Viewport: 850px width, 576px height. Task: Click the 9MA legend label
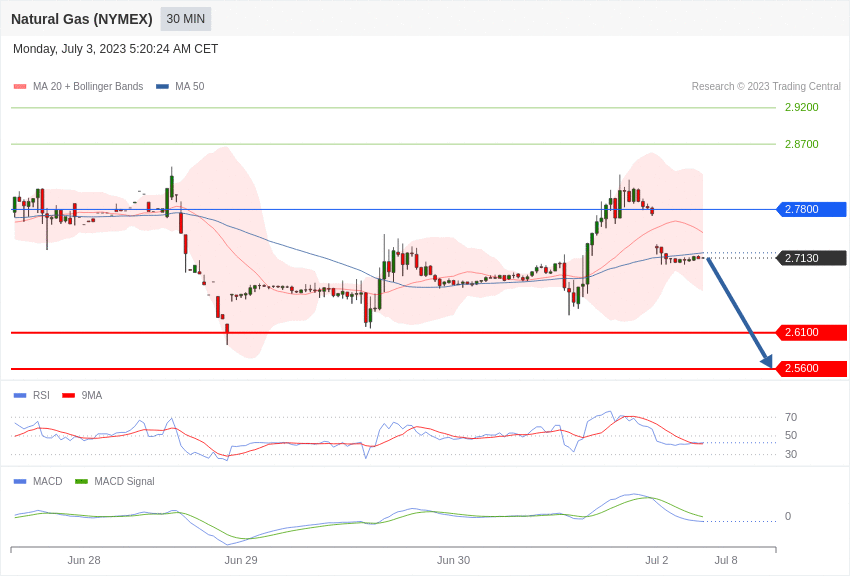pyautogui.click(x=92, y=396)
